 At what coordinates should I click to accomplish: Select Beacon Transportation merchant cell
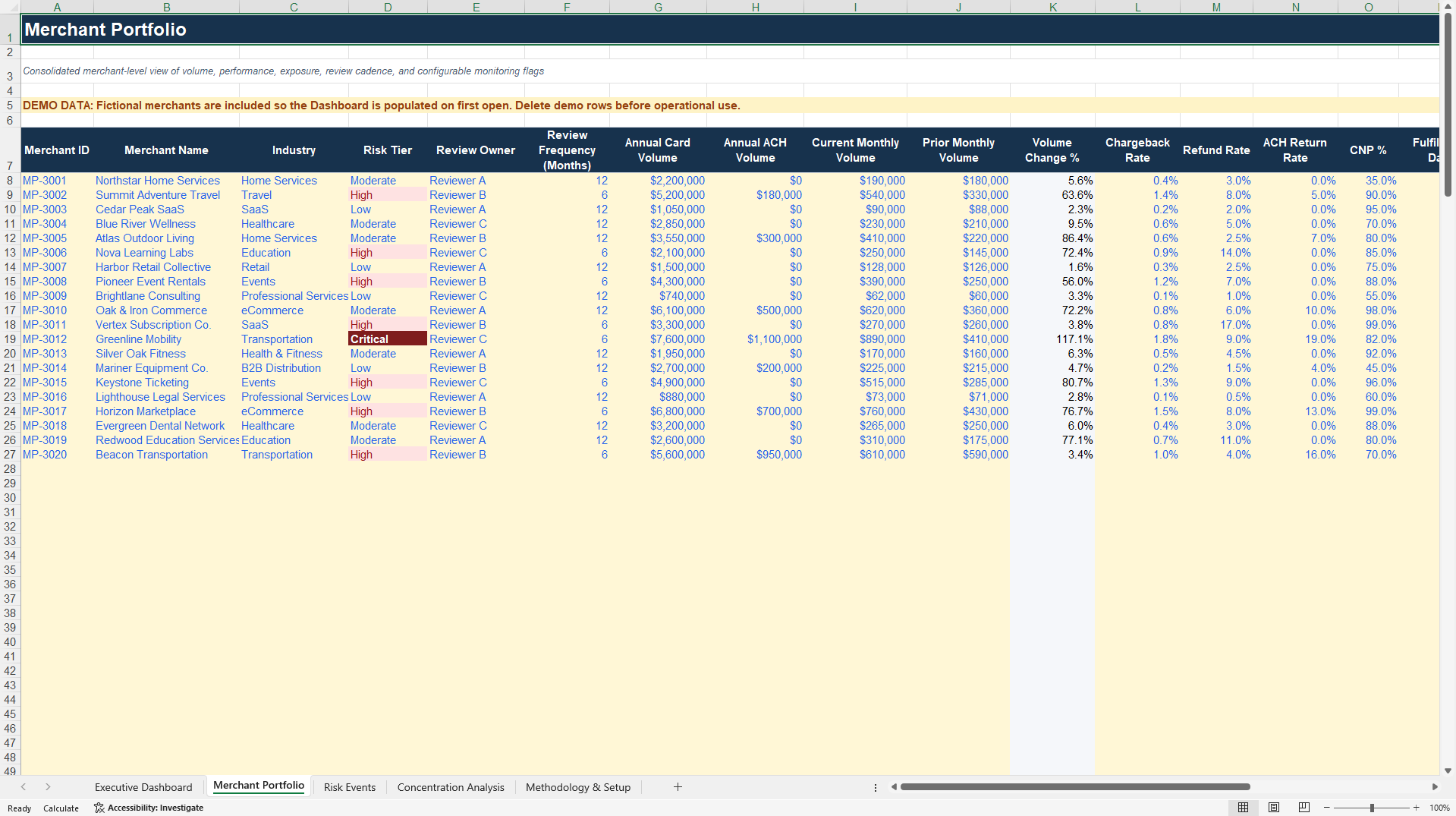(166, 455)
